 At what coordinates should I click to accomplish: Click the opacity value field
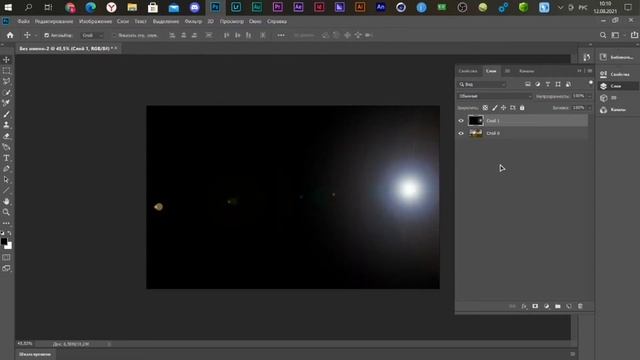tap(578, 96)
